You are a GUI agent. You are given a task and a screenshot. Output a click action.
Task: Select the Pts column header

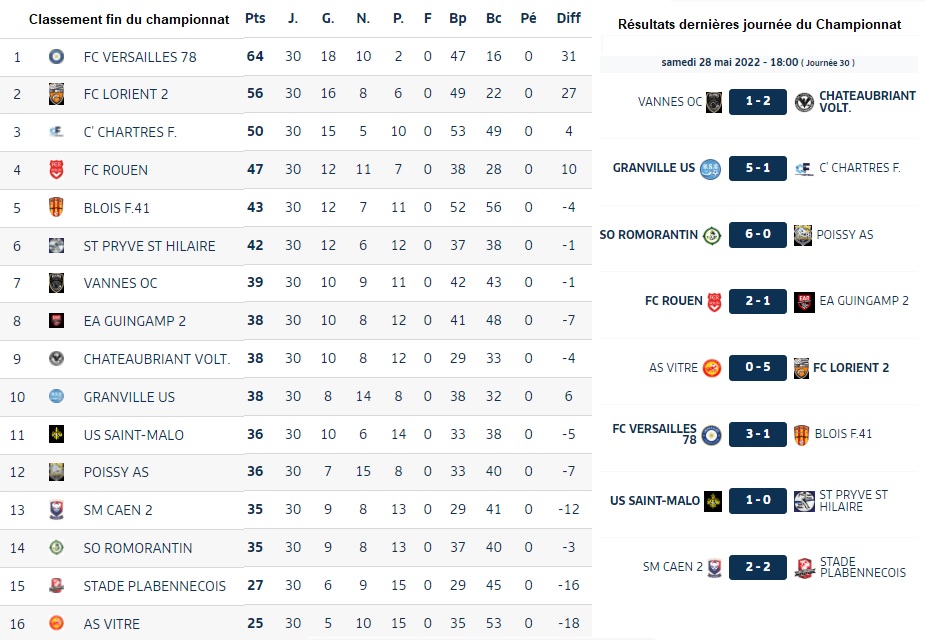tap(255, 19)
